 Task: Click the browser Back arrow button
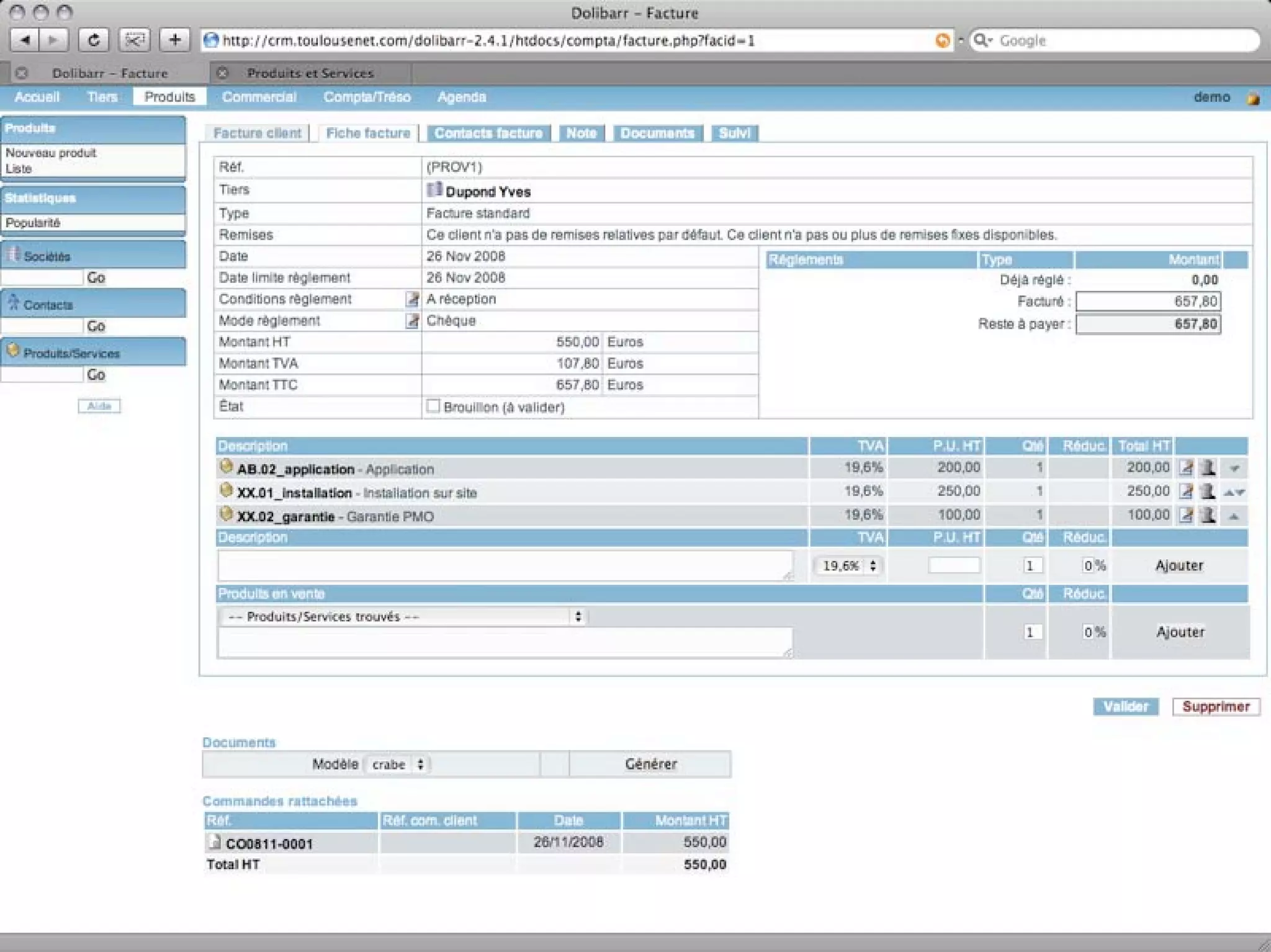25,40
